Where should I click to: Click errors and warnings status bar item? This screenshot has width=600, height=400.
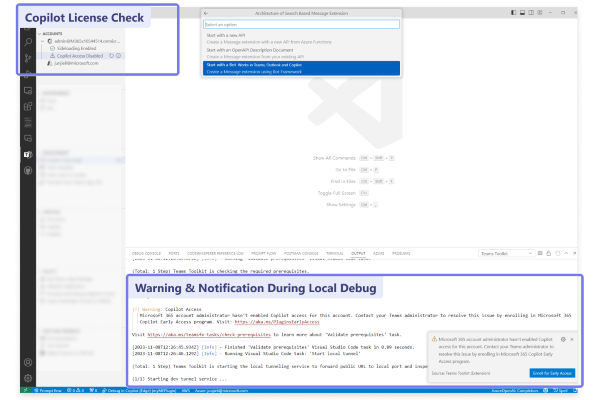76,390
